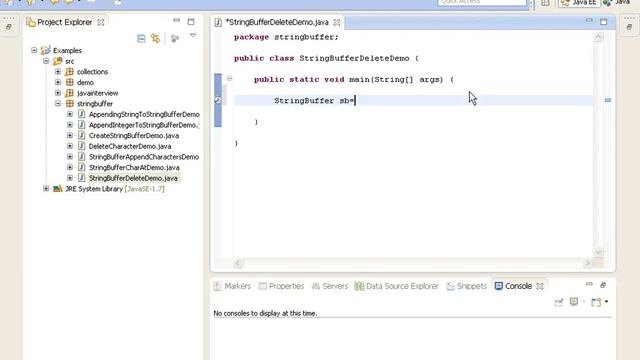Switch to the Servers tab
The width and height of the screenshot is (640, 360).
click(330, 286)
